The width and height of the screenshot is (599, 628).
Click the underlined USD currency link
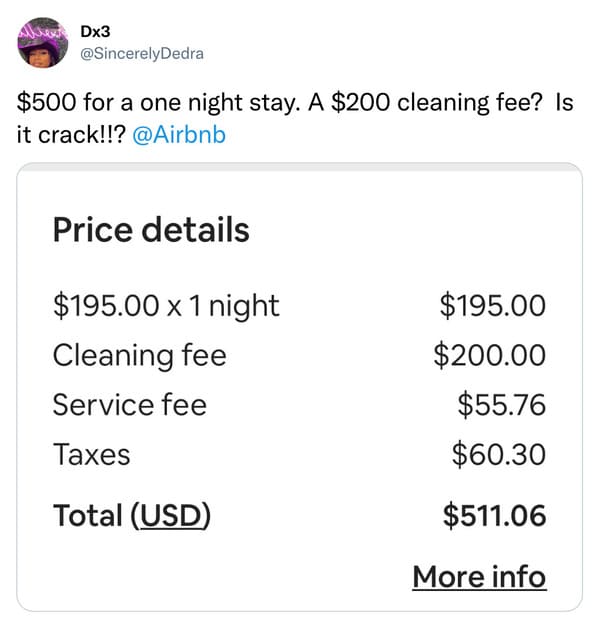(171, 515)
